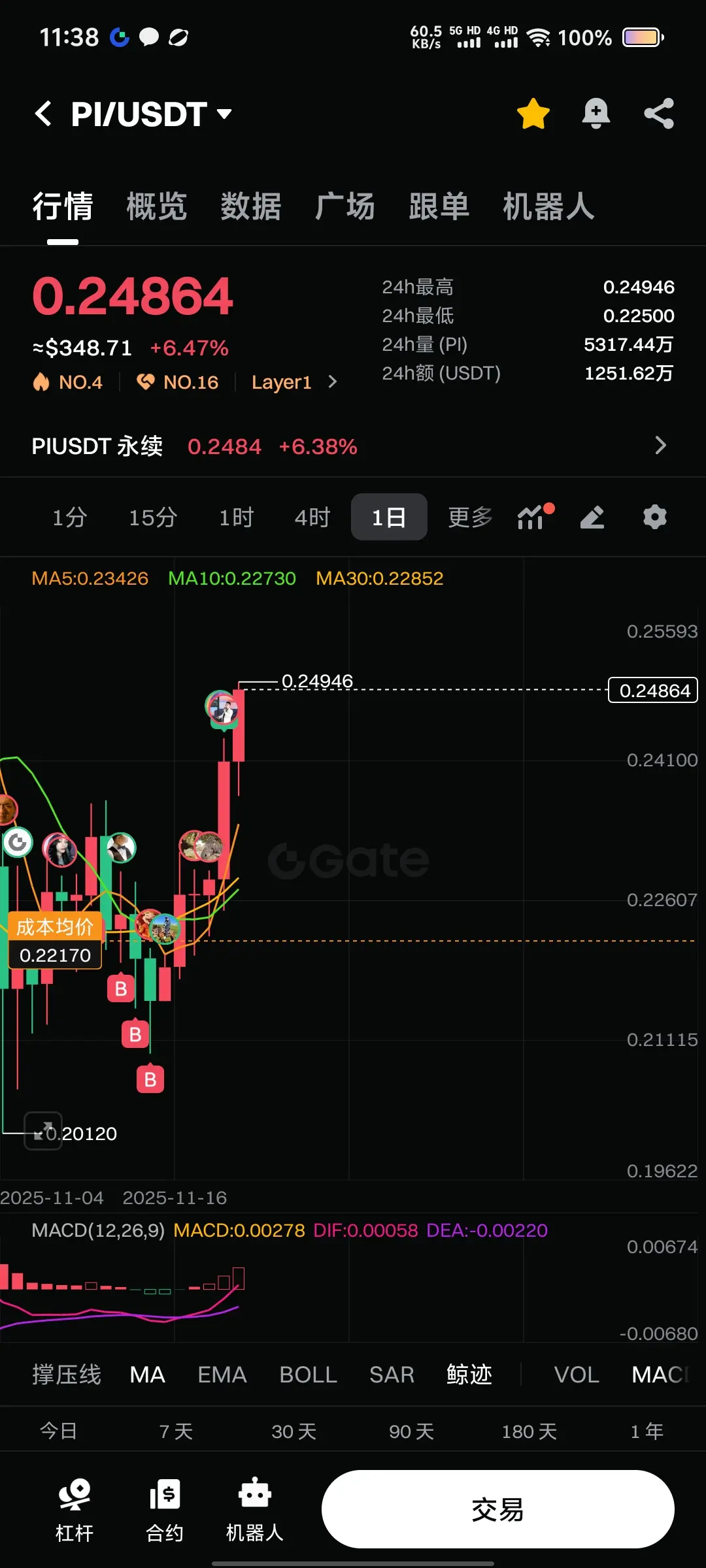The height and width of the screenshot is (1568, 706).
Task: Toggle the VOL sub-indicator
Action: [x=577, y=1375]
